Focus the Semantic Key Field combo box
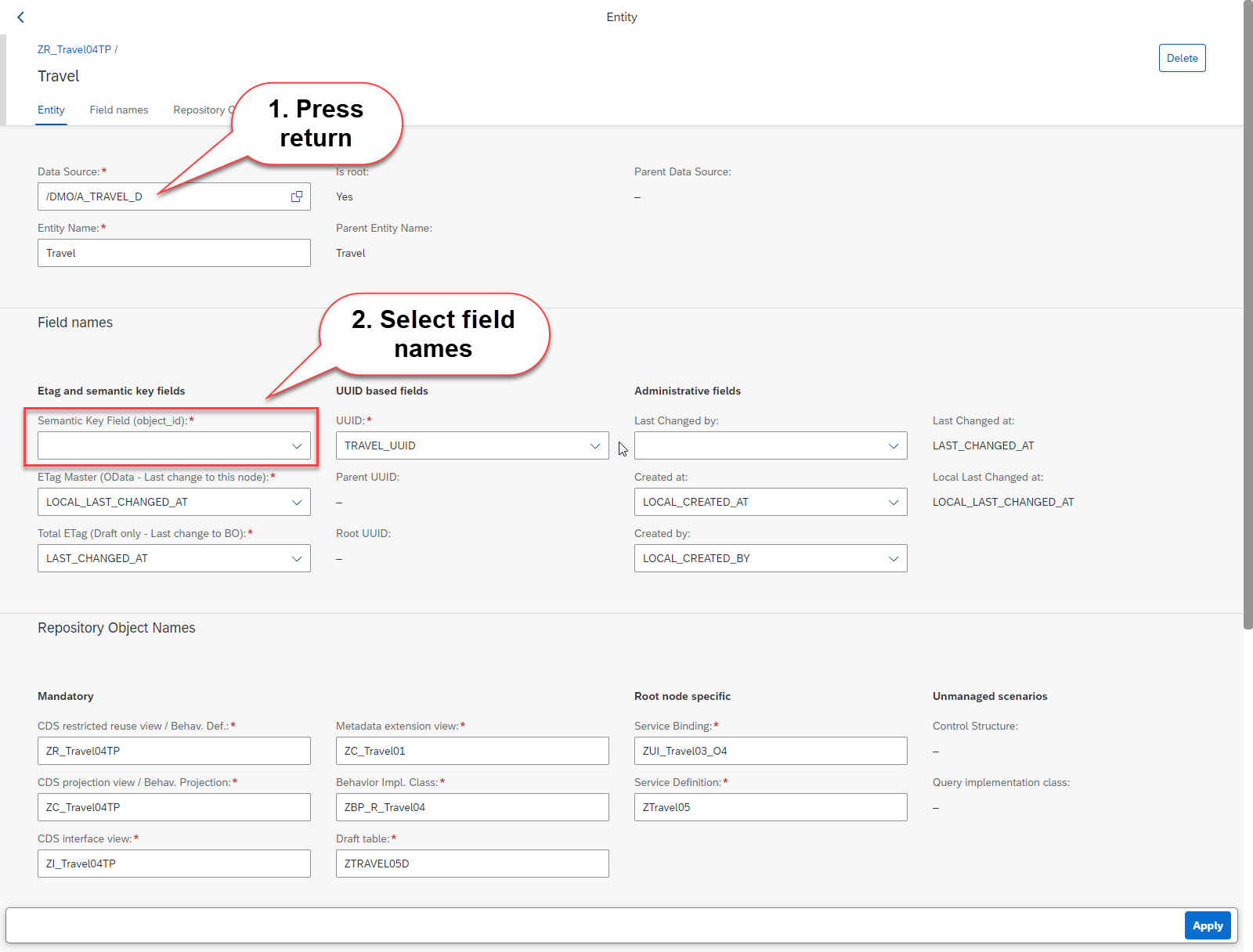 [x=174, y=445]
